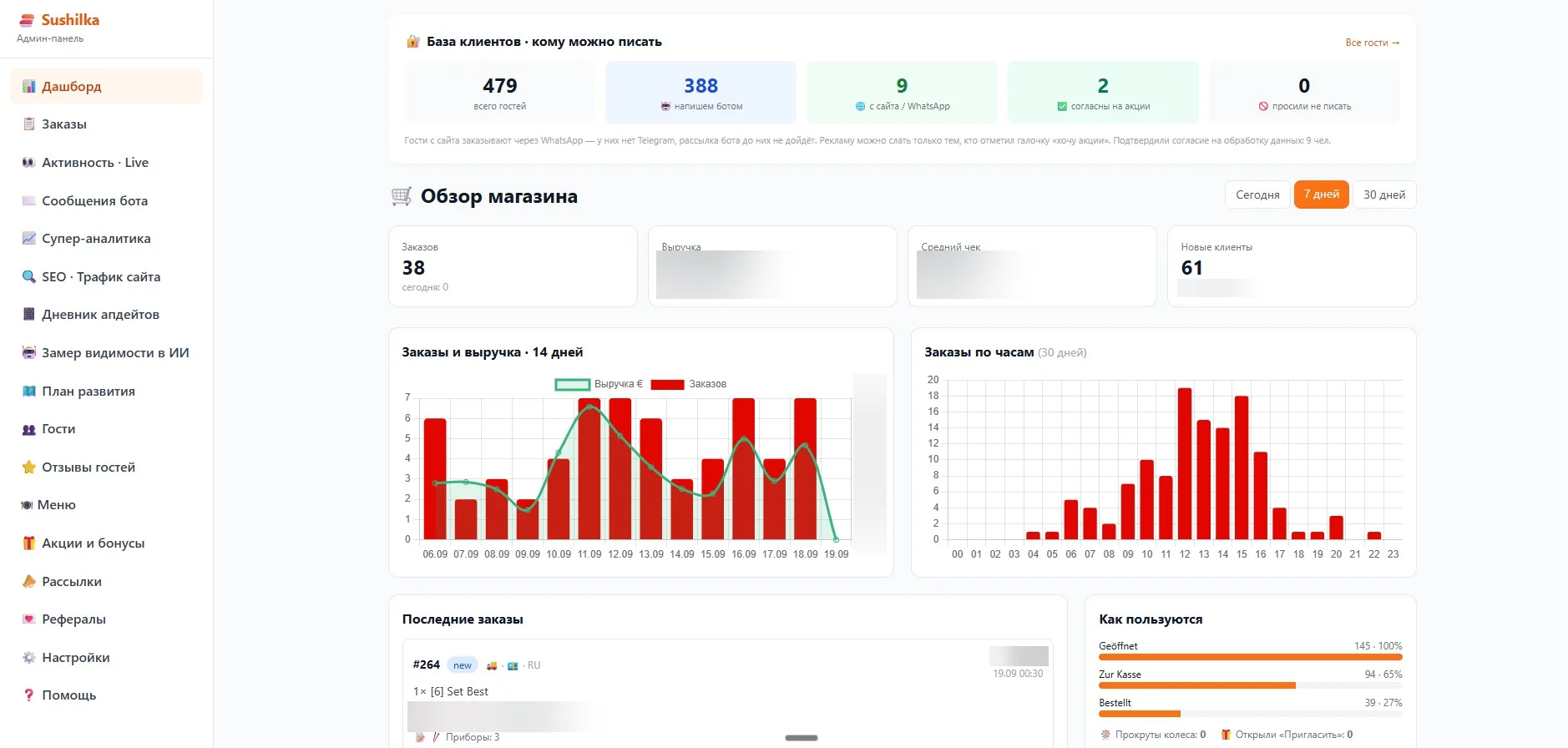1568x748 pixels.
Task: Click the Рассылки megaphone icon
Action: click(x=29, y=582)
